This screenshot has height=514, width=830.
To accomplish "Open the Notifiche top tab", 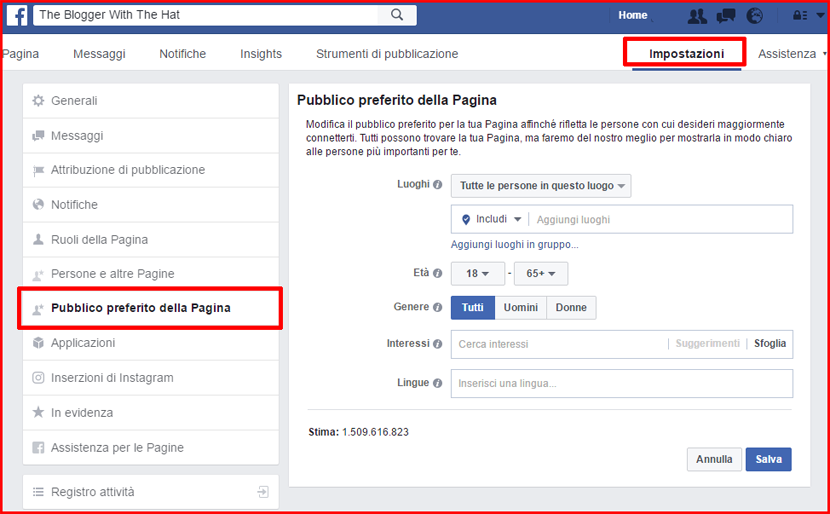I will click(x=183, y=54).
